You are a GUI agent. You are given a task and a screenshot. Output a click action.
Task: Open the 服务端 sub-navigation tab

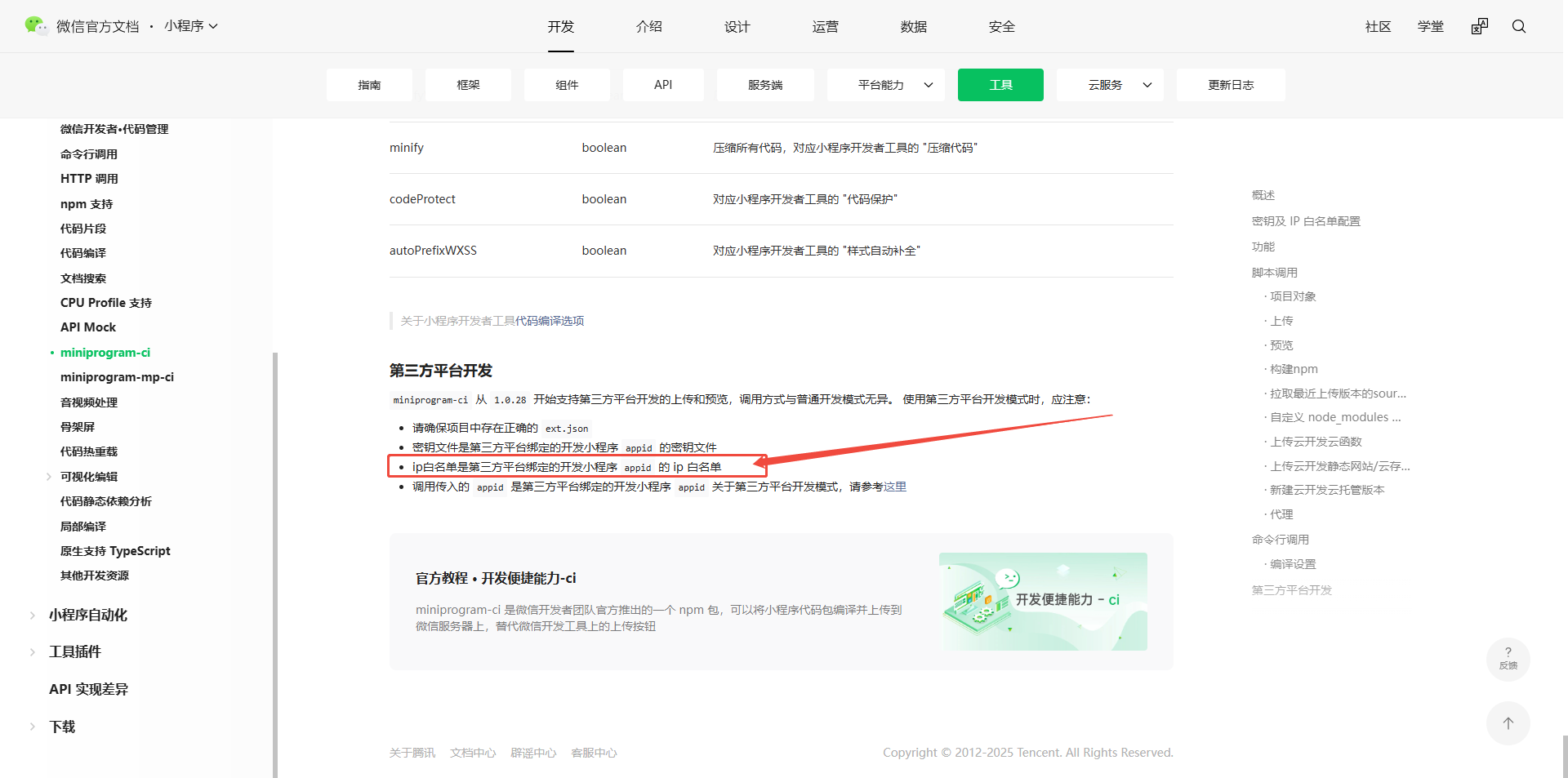pos(765,85)
